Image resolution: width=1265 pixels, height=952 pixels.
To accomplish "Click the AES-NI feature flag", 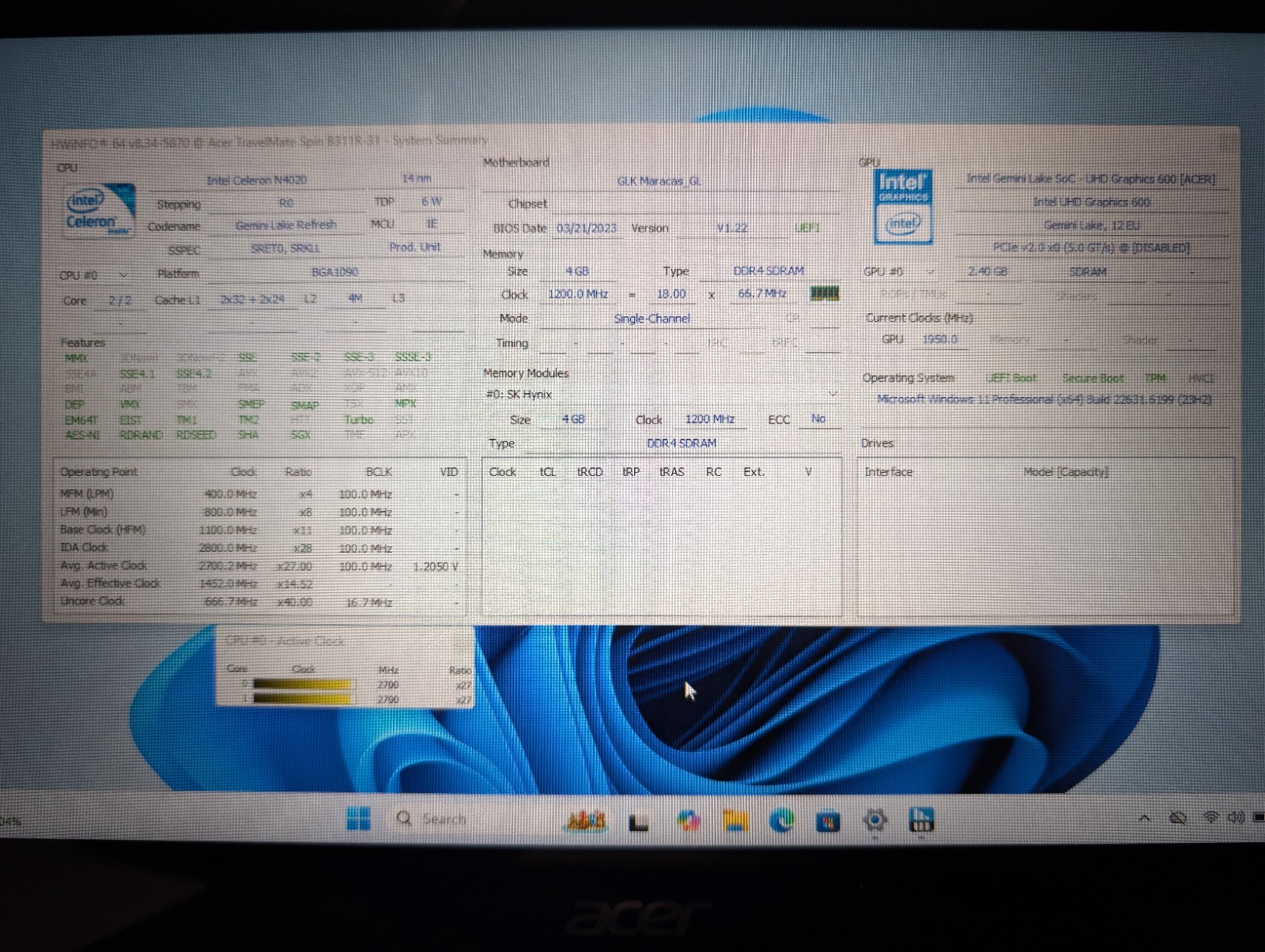I will coord(83,435).
